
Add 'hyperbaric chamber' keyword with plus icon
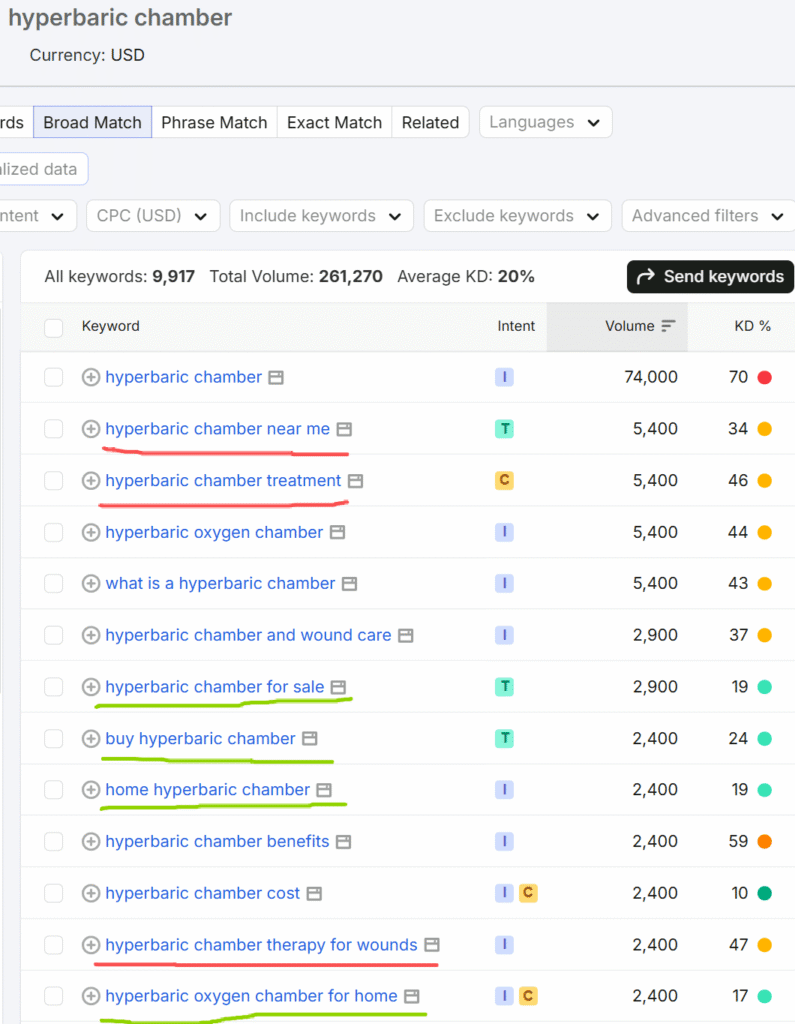coord(91,377)
